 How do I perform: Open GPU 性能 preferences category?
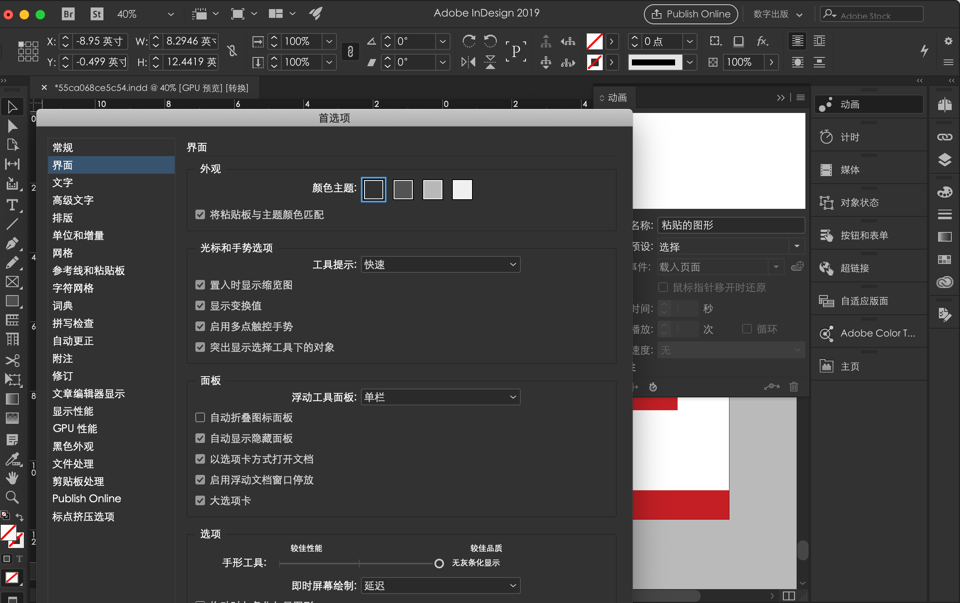click(x=75, y=429)
